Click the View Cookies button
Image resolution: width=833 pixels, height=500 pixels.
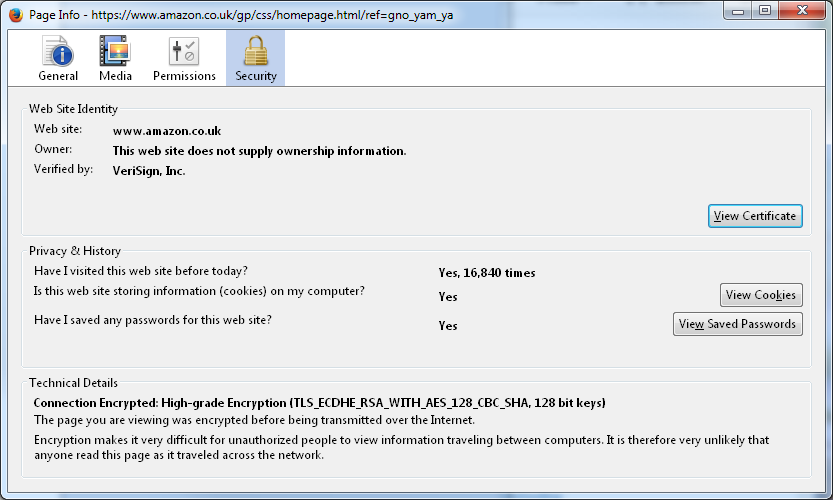(761, 295)
